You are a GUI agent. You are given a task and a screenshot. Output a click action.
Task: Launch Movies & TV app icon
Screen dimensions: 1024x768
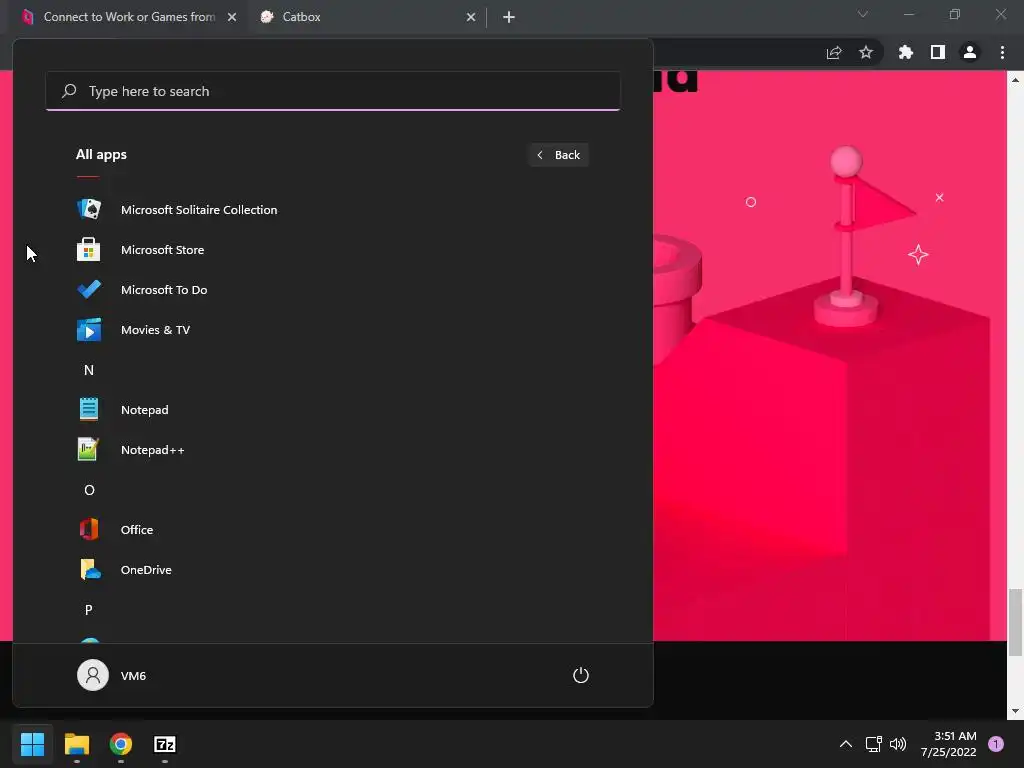(x=89, y=330)
